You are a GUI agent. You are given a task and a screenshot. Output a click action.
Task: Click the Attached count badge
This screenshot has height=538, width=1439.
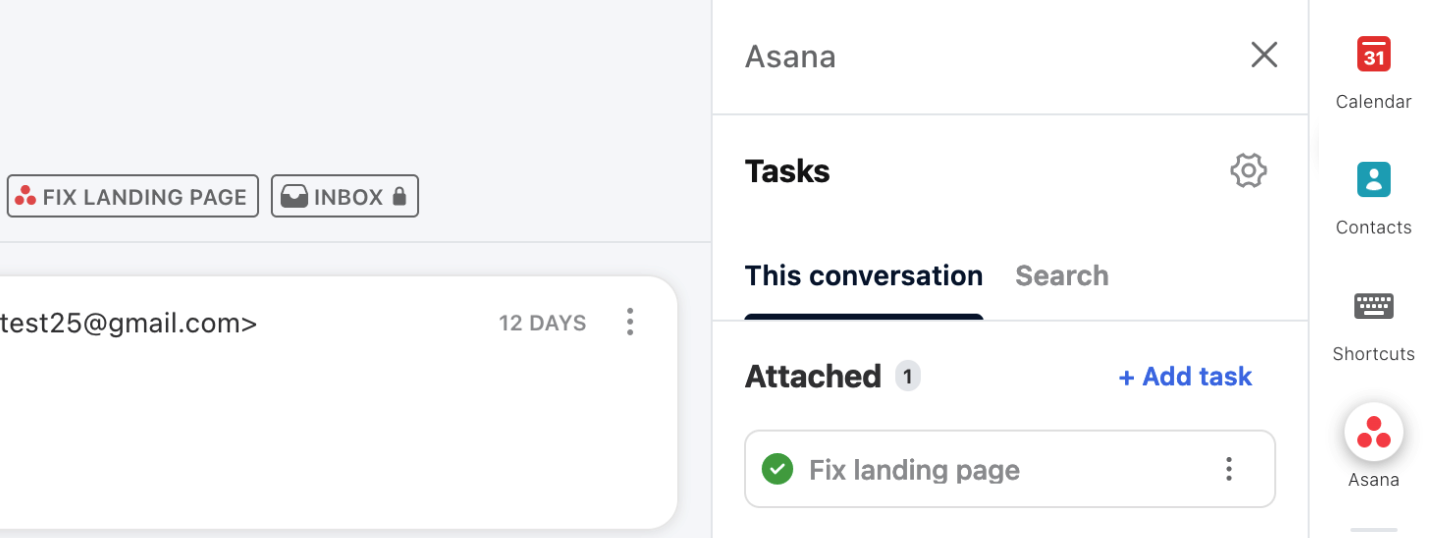pos(907,376)
